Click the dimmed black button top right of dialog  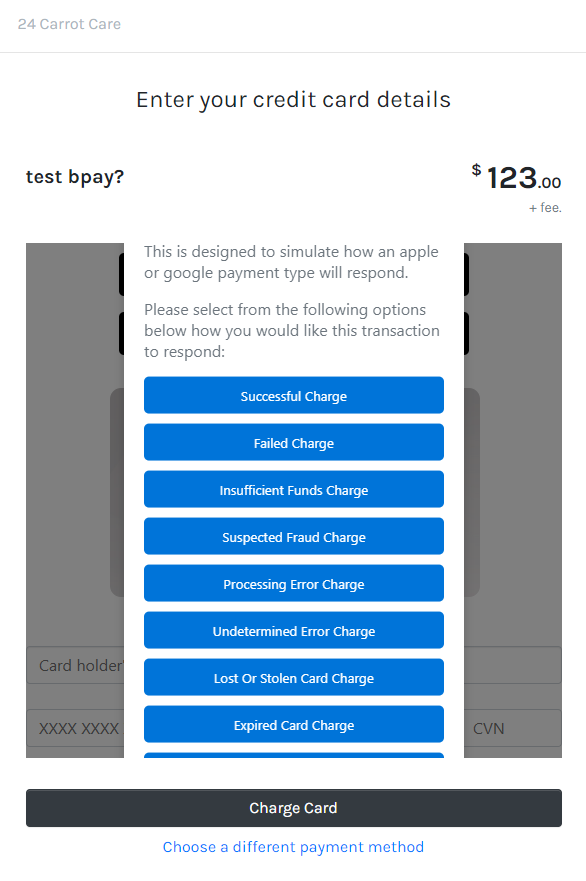pyautogui.click(x=466, y=274)
